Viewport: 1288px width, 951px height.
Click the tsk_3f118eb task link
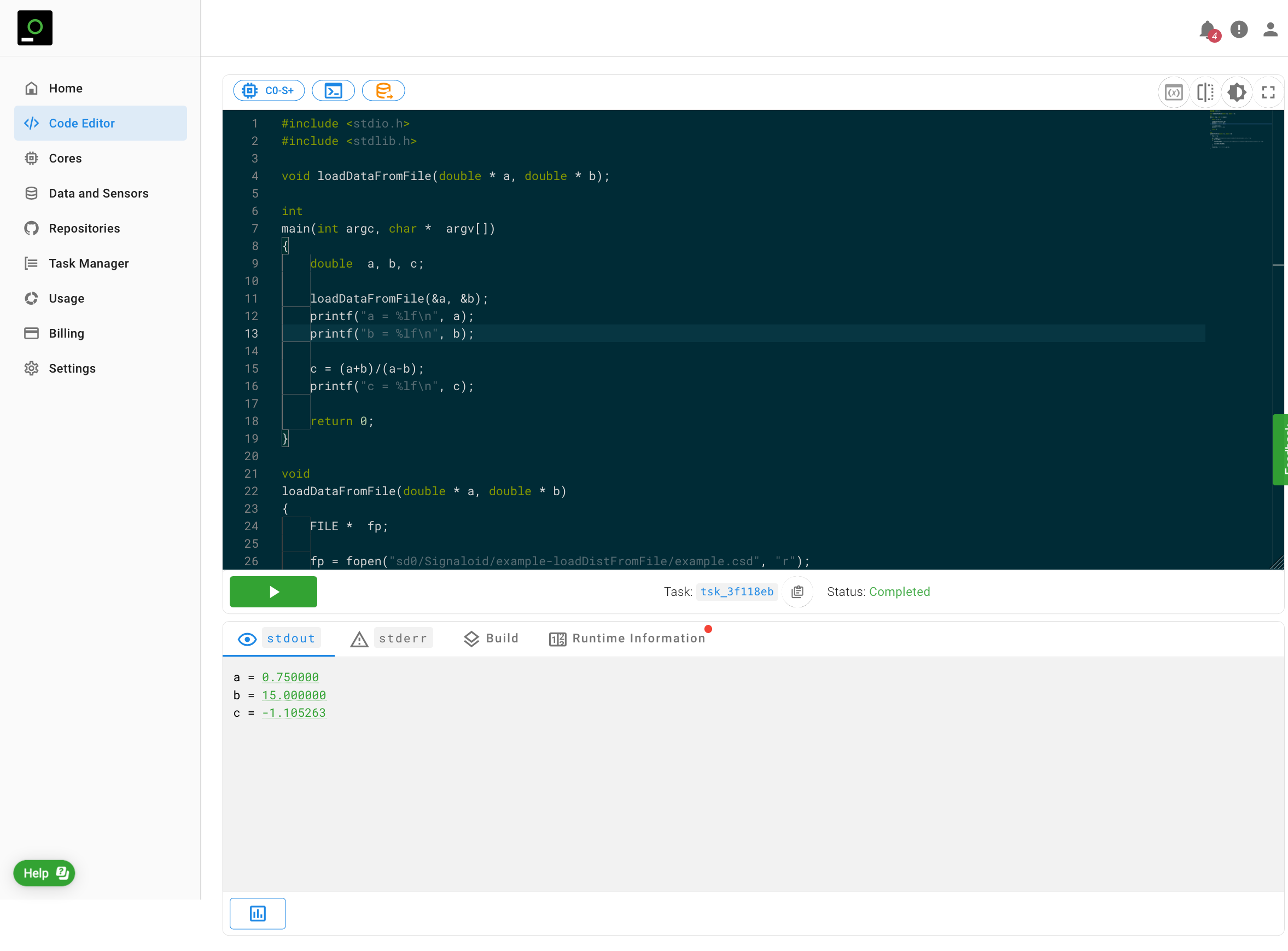(736, 592)
